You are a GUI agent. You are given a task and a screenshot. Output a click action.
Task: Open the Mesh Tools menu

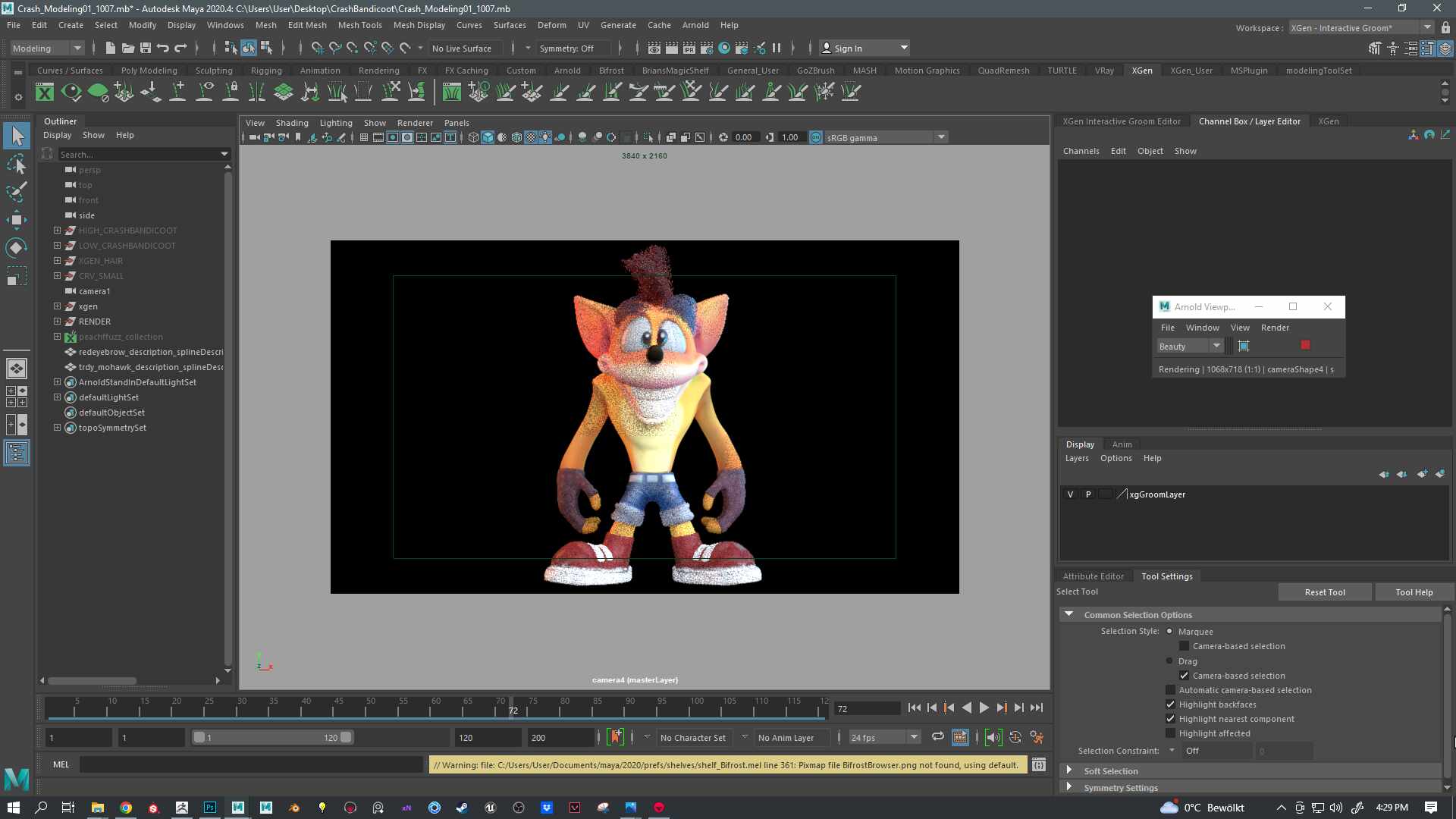[359, 25]
